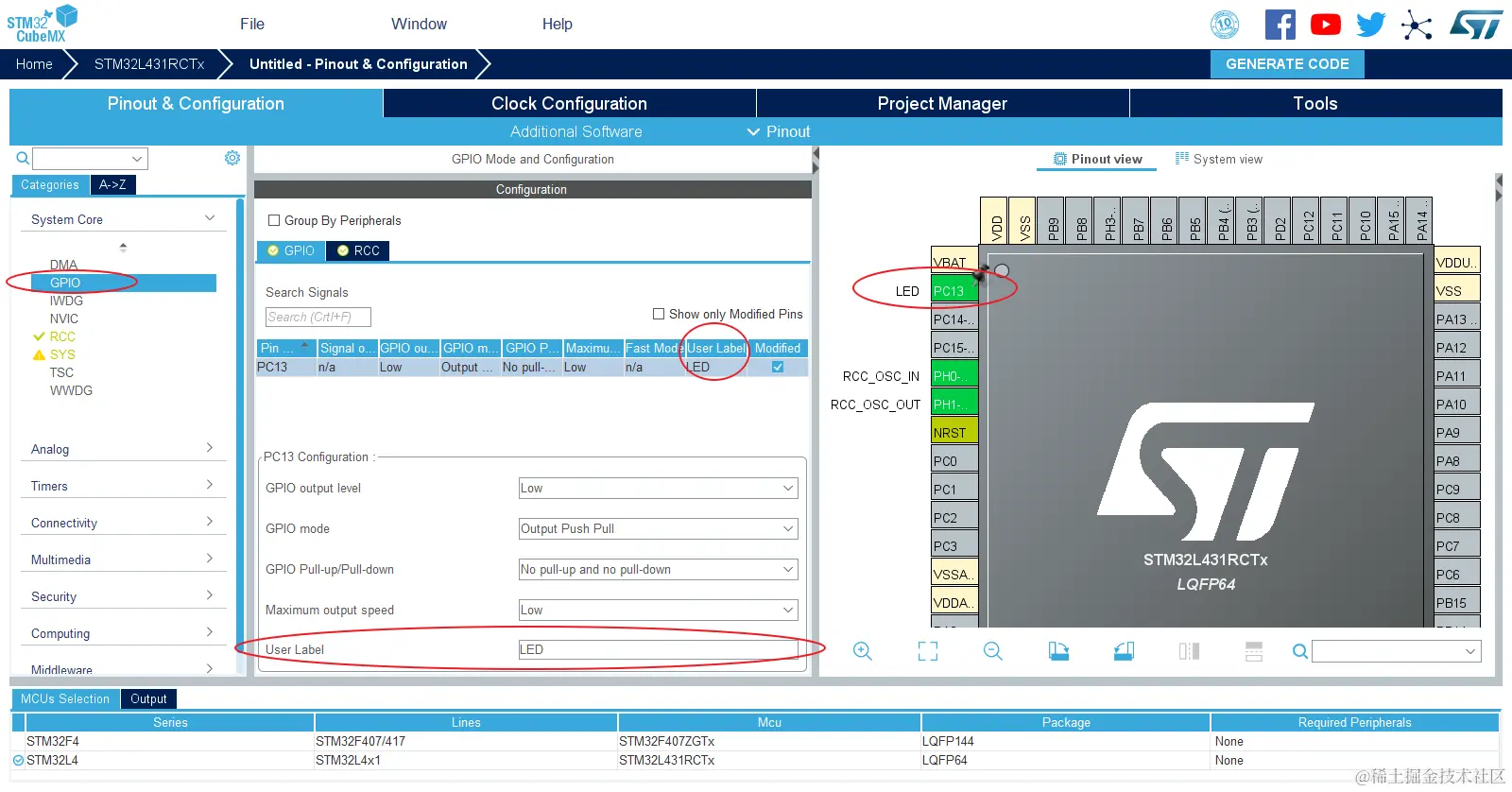Select the VBAT pin on the chip
1512x792 pixels.
tap(954, 260)
